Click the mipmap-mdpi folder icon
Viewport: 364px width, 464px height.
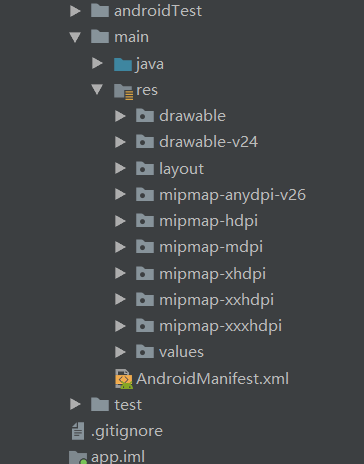(x=145, y=247)
